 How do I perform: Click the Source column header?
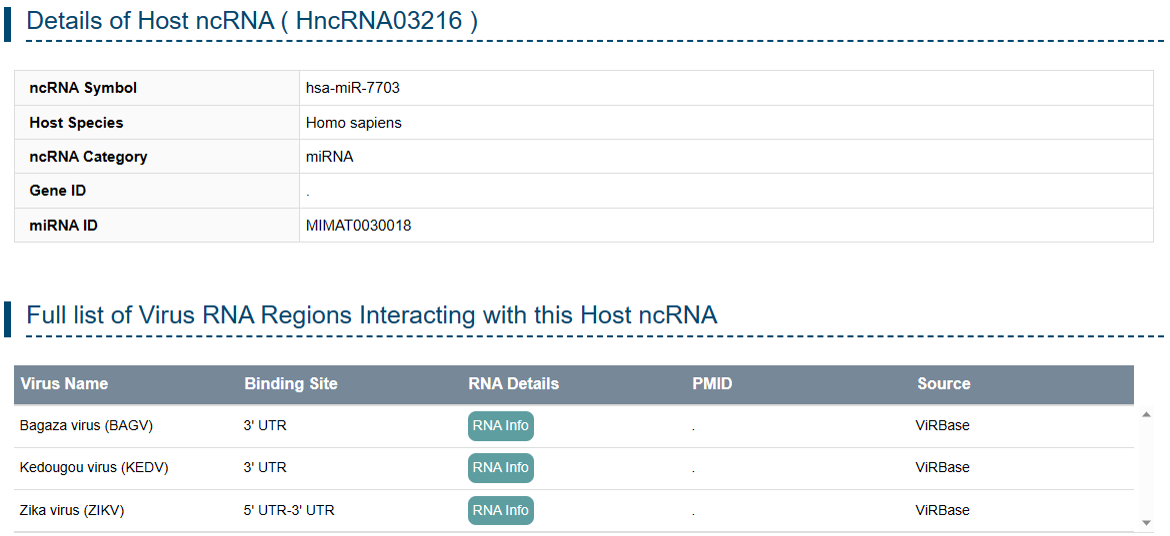(943, 384)
